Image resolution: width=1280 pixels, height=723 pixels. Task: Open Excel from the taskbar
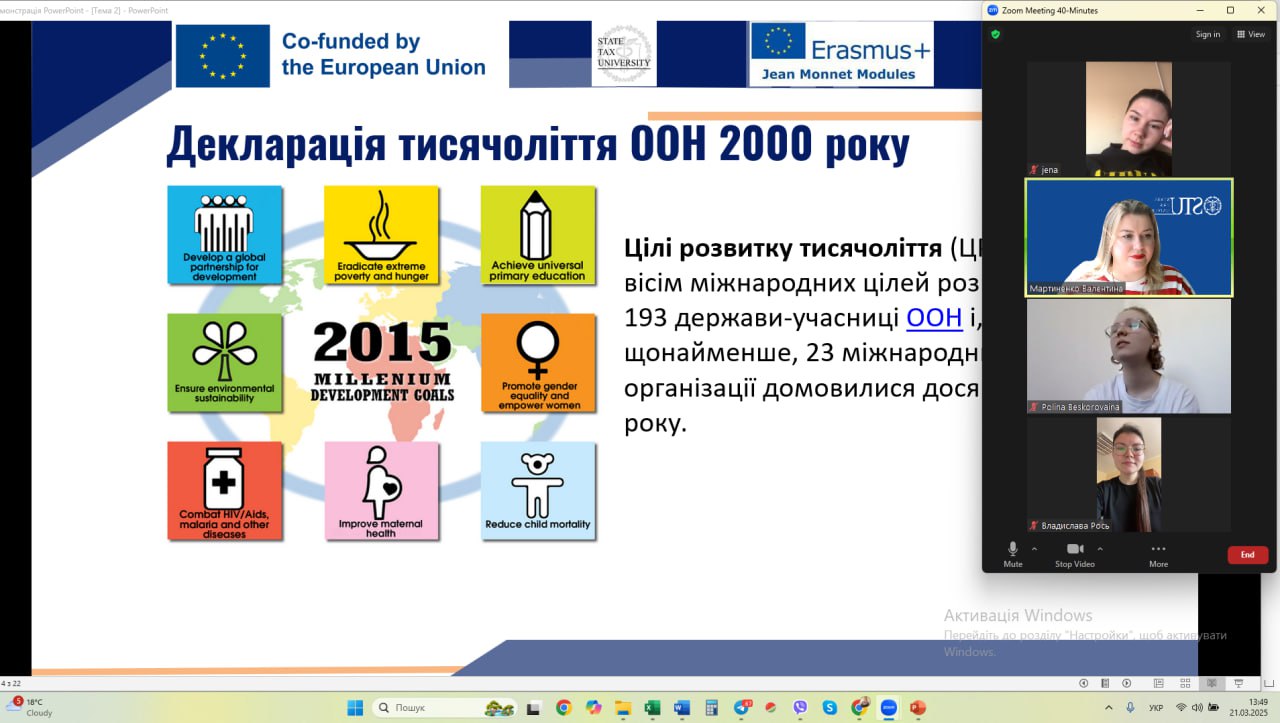(652, 708)
